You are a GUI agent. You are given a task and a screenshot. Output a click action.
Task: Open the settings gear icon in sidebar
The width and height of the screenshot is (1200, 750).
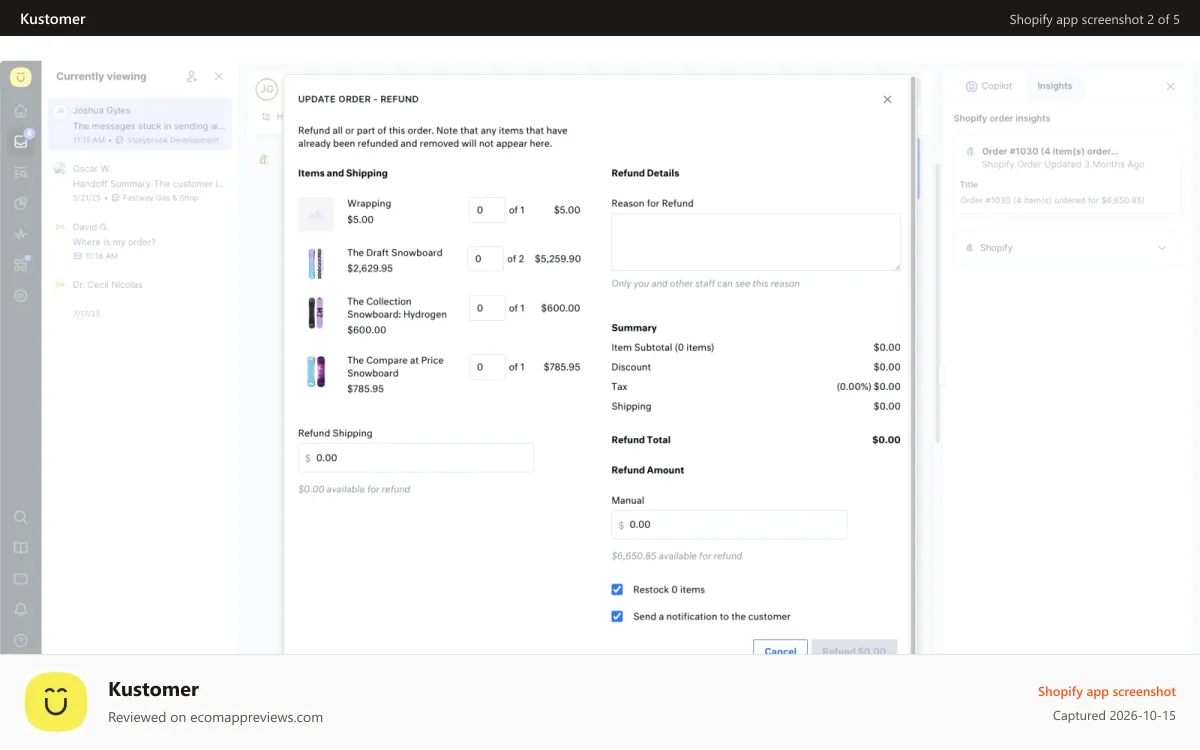20,296
